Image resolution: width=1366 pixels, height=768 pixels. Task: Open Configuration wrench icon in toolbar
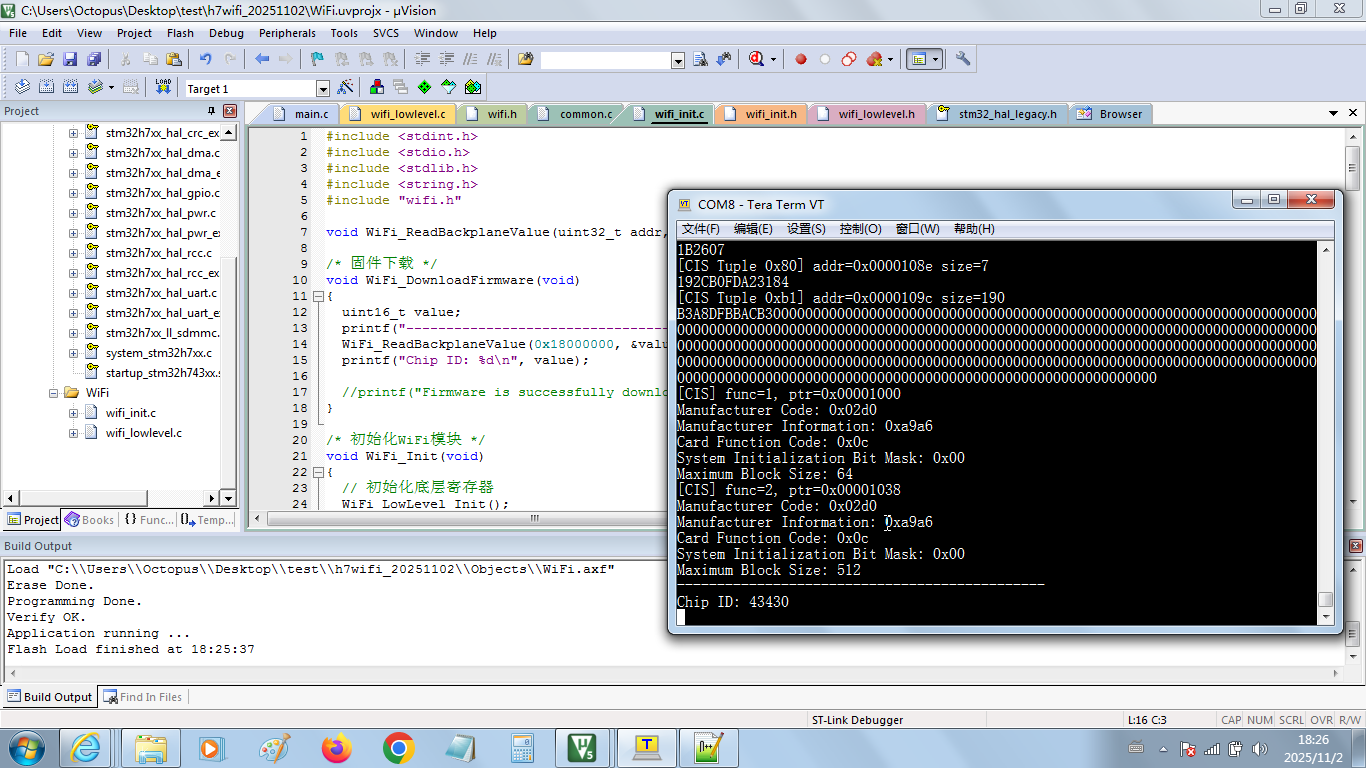click(963, 59)
